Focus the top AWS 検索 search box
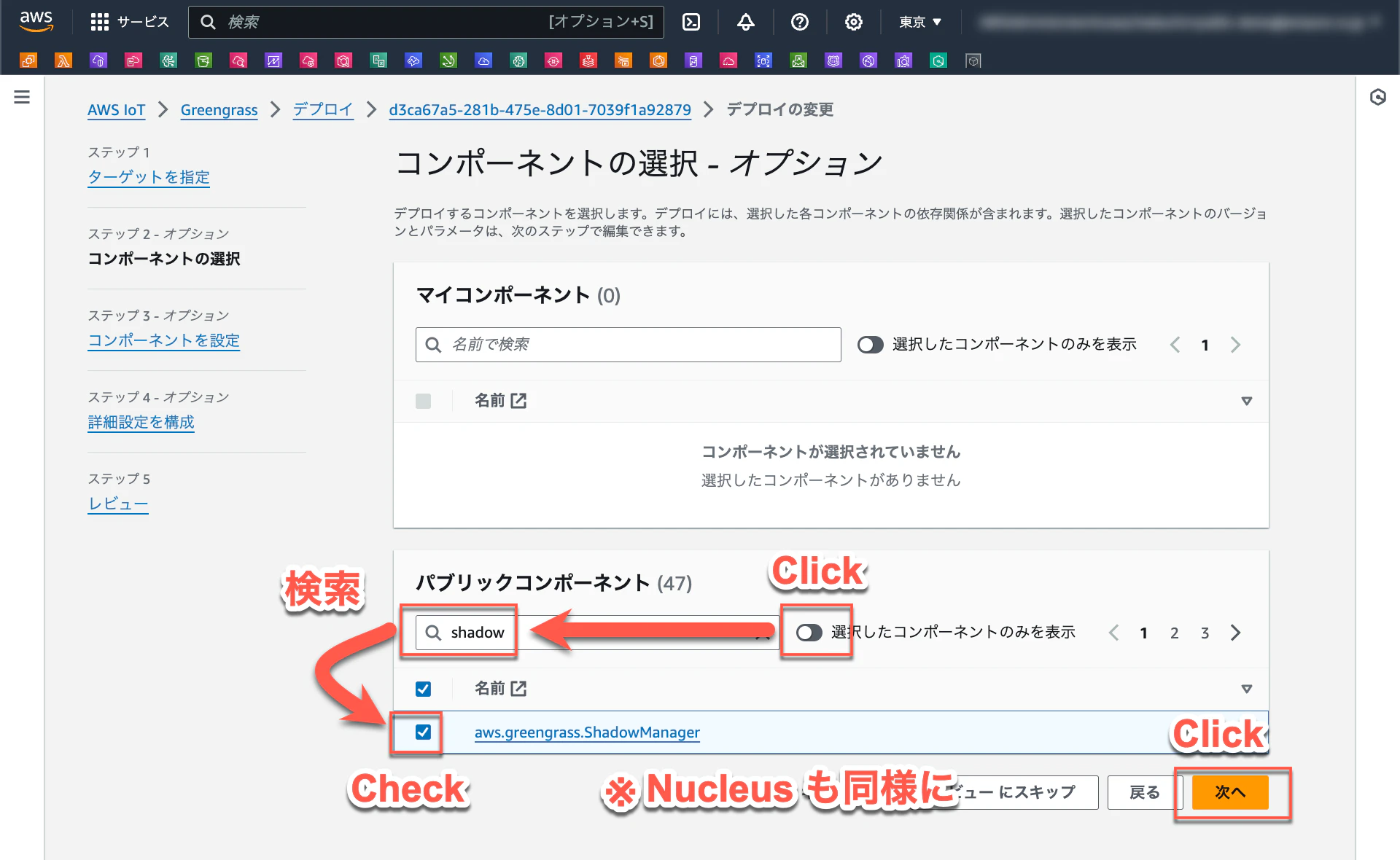The width and height of the screenshot is (1400, 860). [426, 22]
